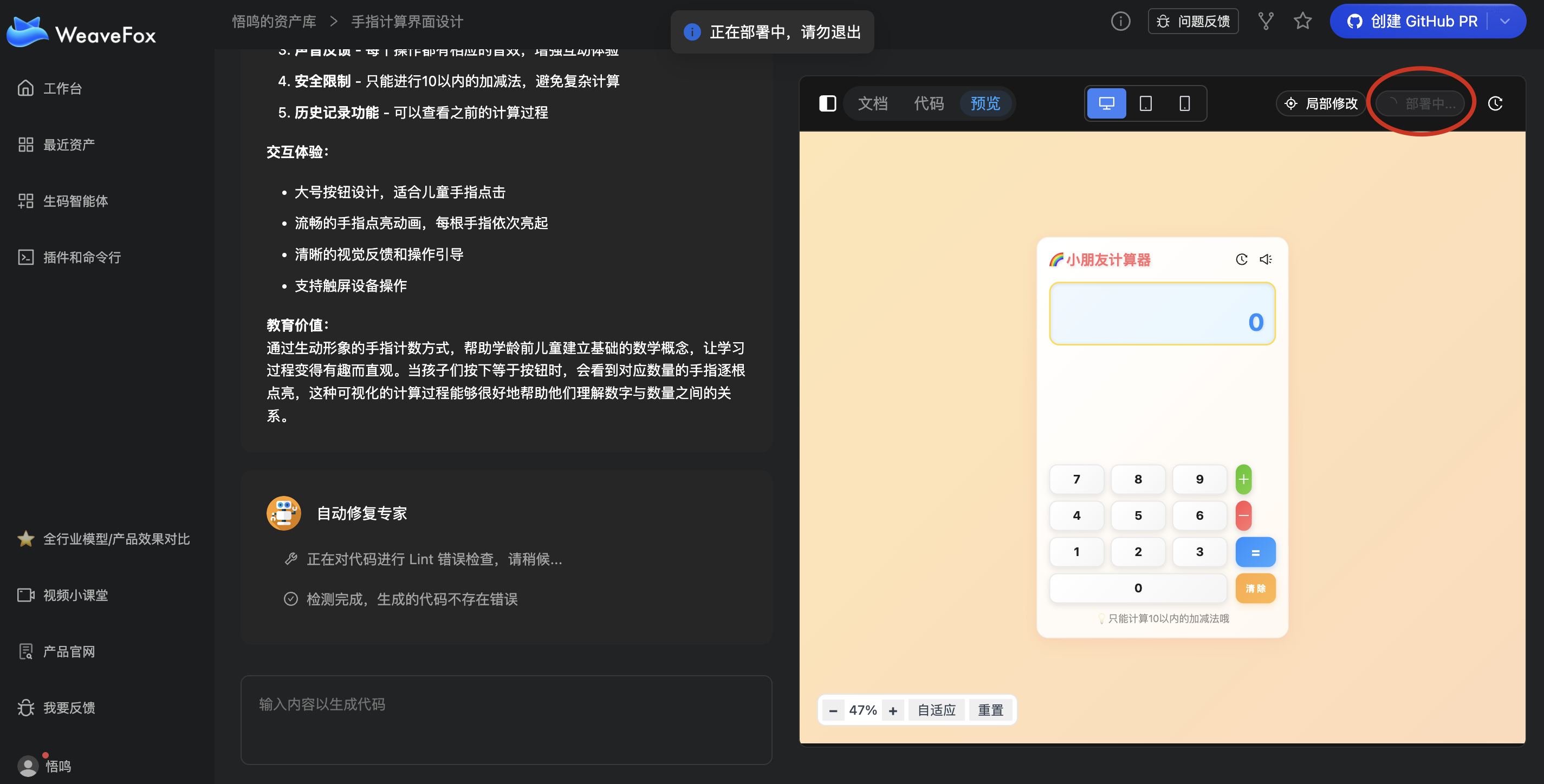The height and width of the screenshot is (784, 1544).
Task: Click the code generation input field
Action: pyautogui.click(x=506, y=720)
